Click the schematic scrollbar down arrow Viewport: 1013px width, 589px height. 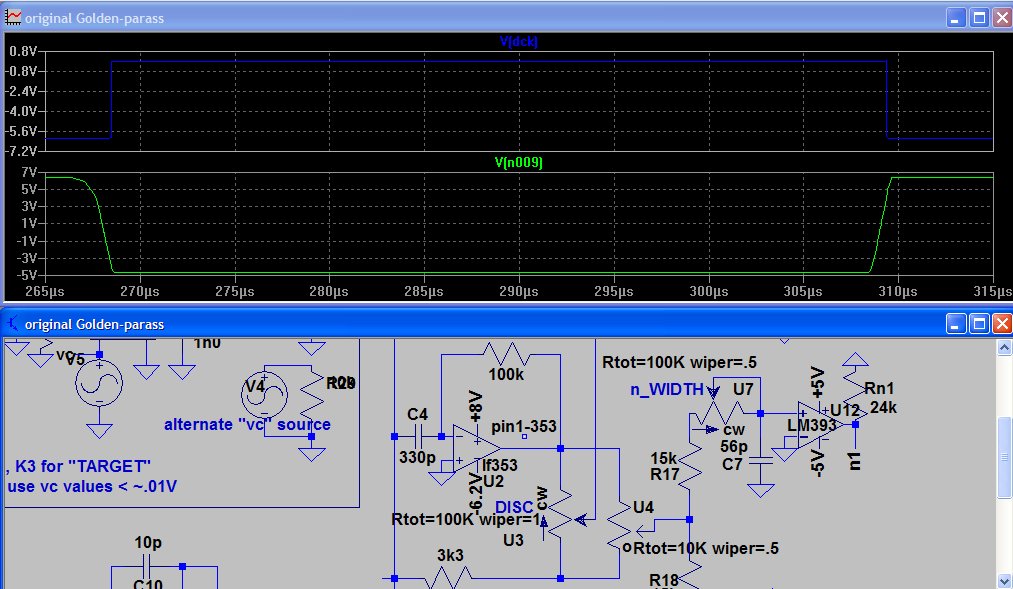[1004, 580]
